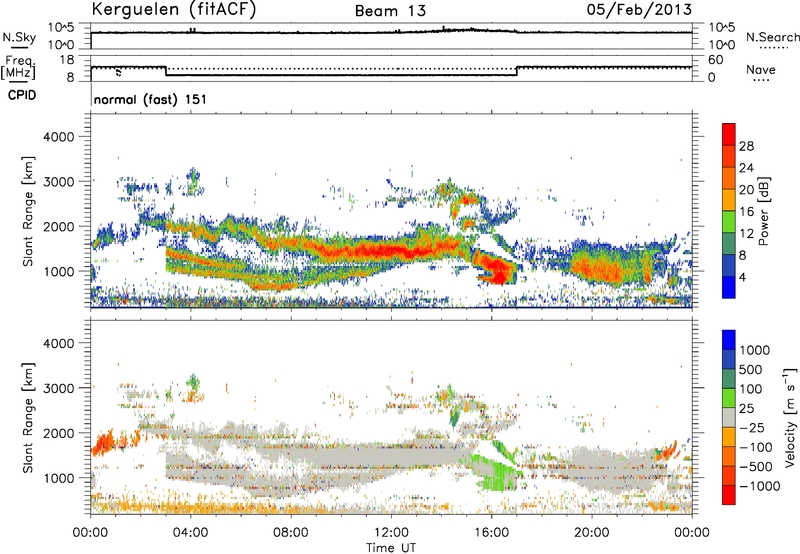Click the "Kerguelen (fitACF)" plot title
The width and height of the screenshot is (800, 554).
(173, 9)
